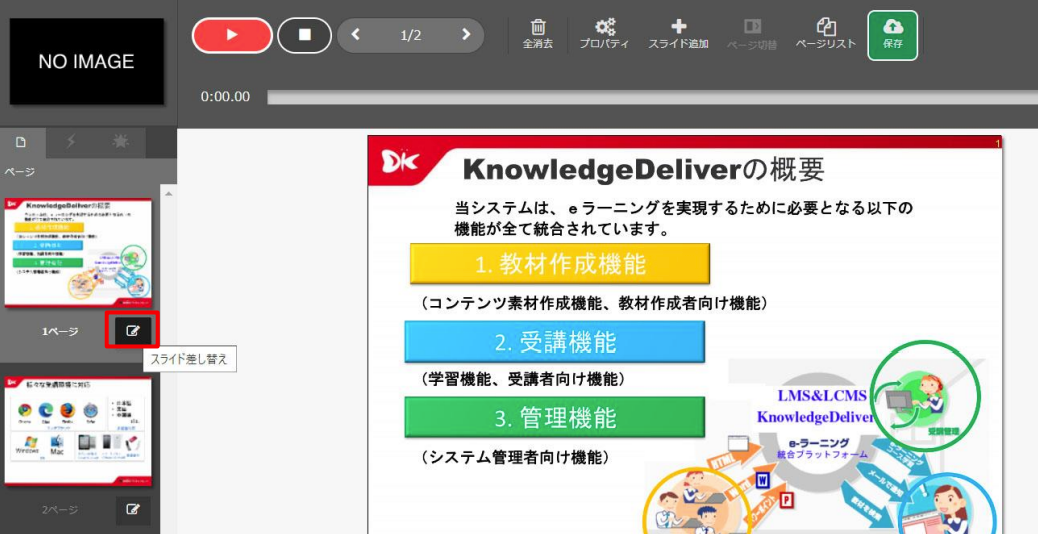Replace slide on 1ページ edit icon
The height and width of the screenshot is (534, 1038).
(133, 331)
